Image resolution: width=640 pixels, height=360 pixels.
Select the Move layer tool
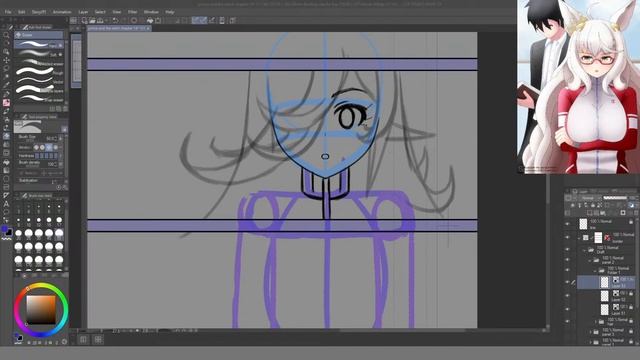[6, 60]
